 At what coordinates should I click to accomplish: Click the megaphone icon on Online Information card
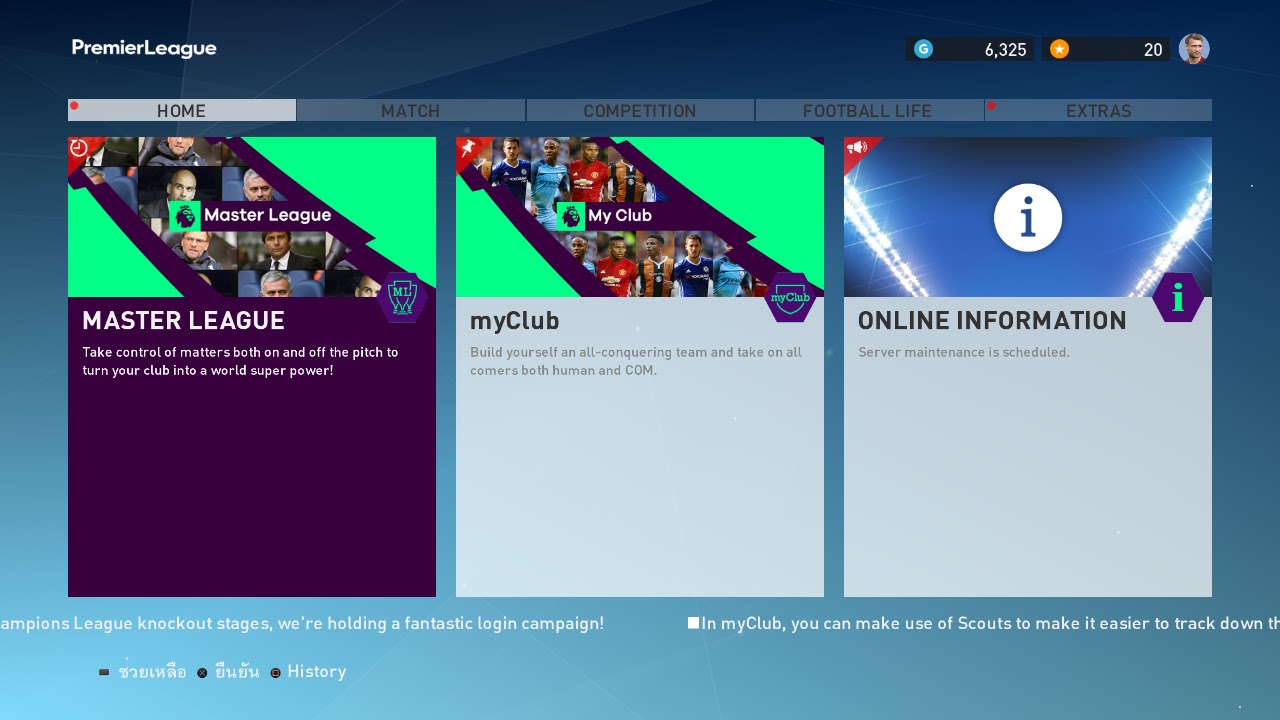[x=856, y=148]
